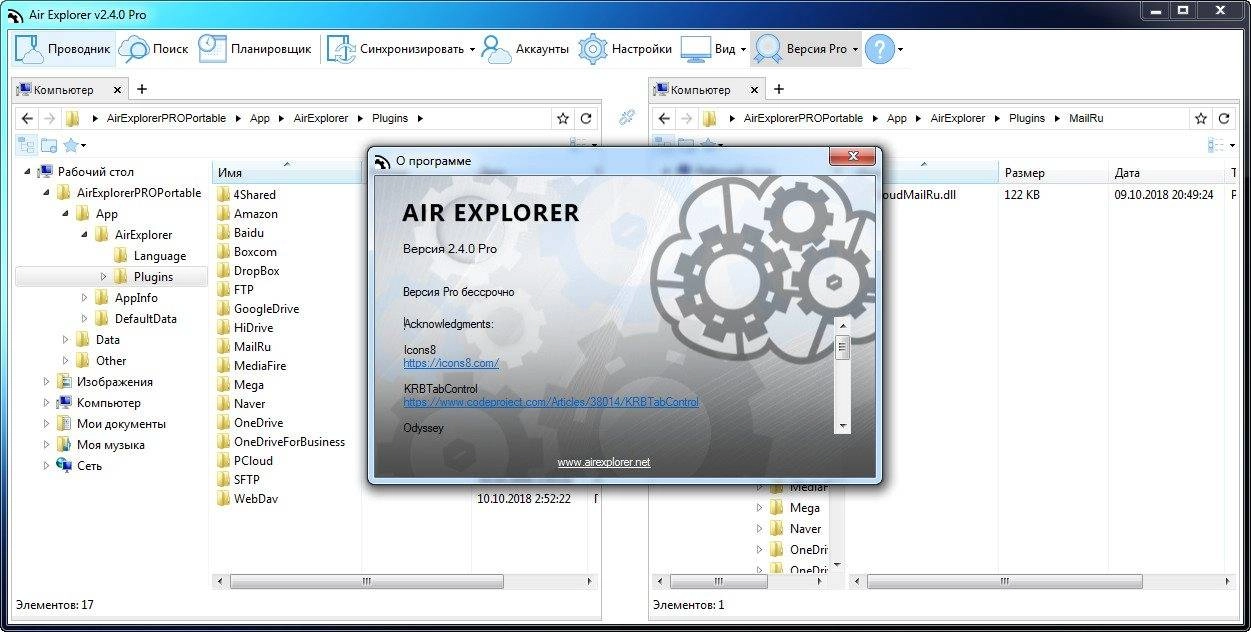Open the Вид view menu
Image resolution: width=1251 pixels, height=632 pixels.
(x=708, y=48)
